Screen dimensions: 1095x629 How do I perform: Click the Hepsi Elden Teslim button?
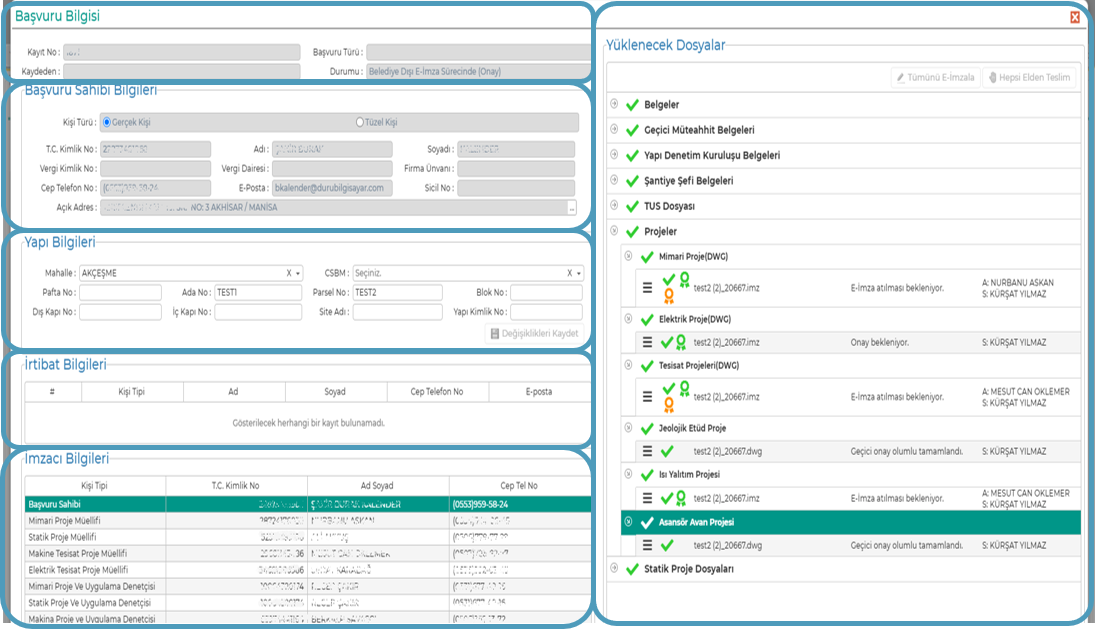(1029, 77)
